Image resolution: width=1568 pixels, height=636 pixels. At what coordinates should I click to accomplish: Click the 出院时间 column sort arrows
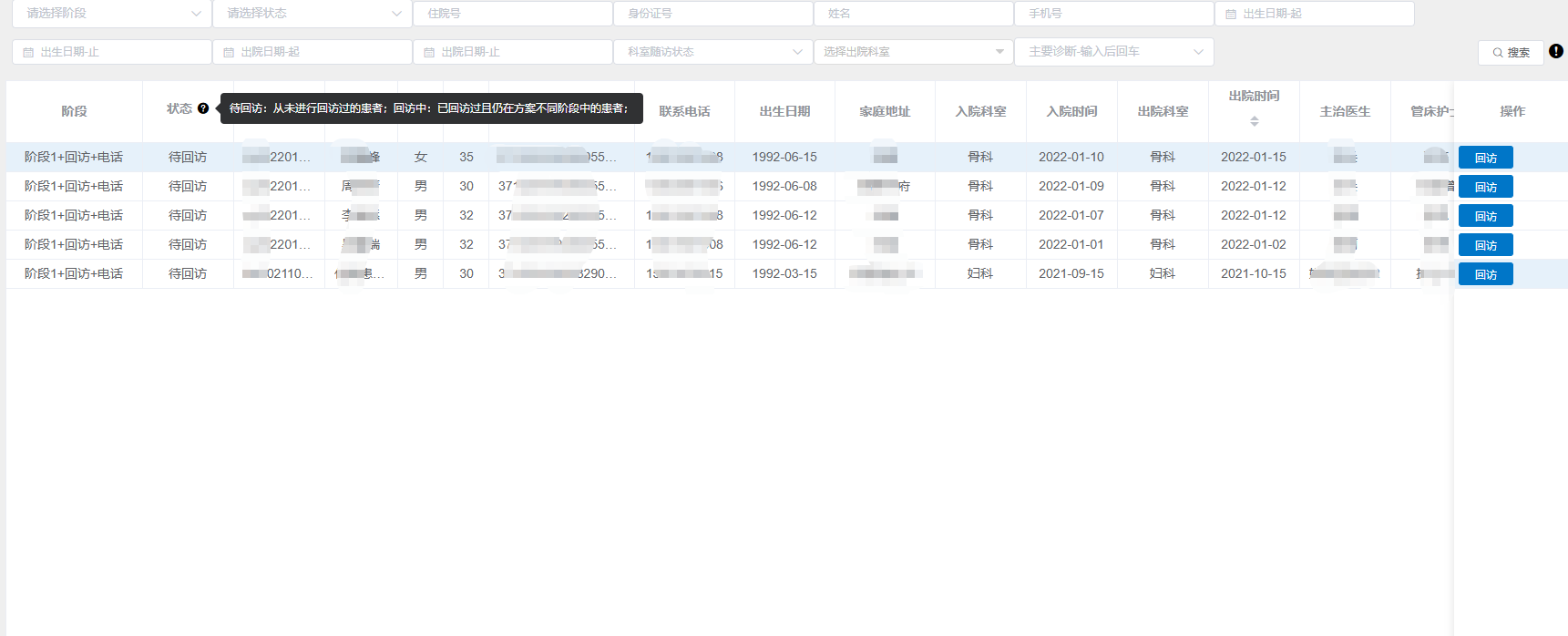click(1254, 121)
